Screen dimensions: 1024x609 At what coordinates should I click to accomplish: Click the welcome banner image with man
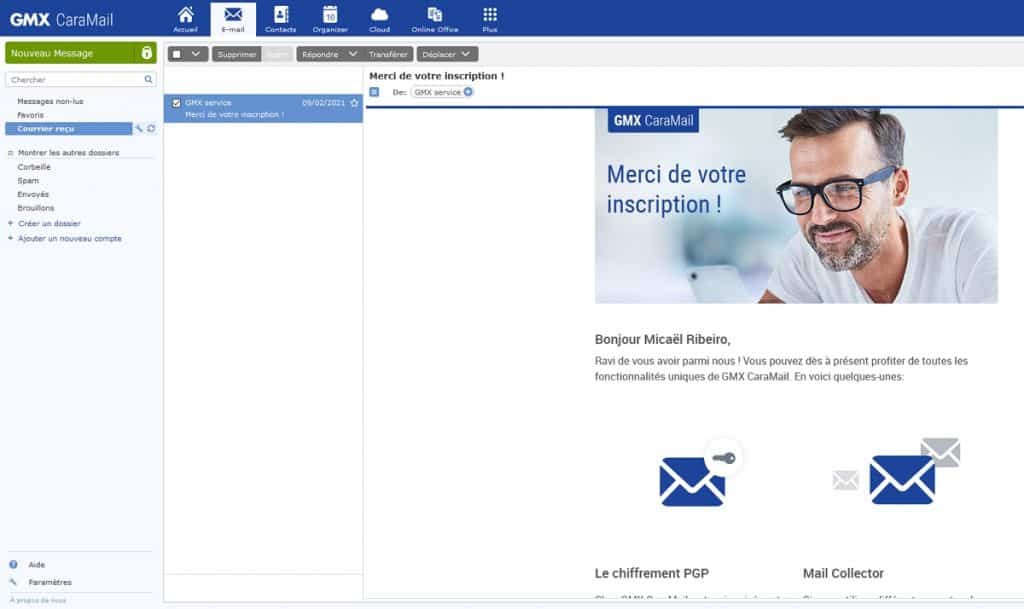point(796,206)
